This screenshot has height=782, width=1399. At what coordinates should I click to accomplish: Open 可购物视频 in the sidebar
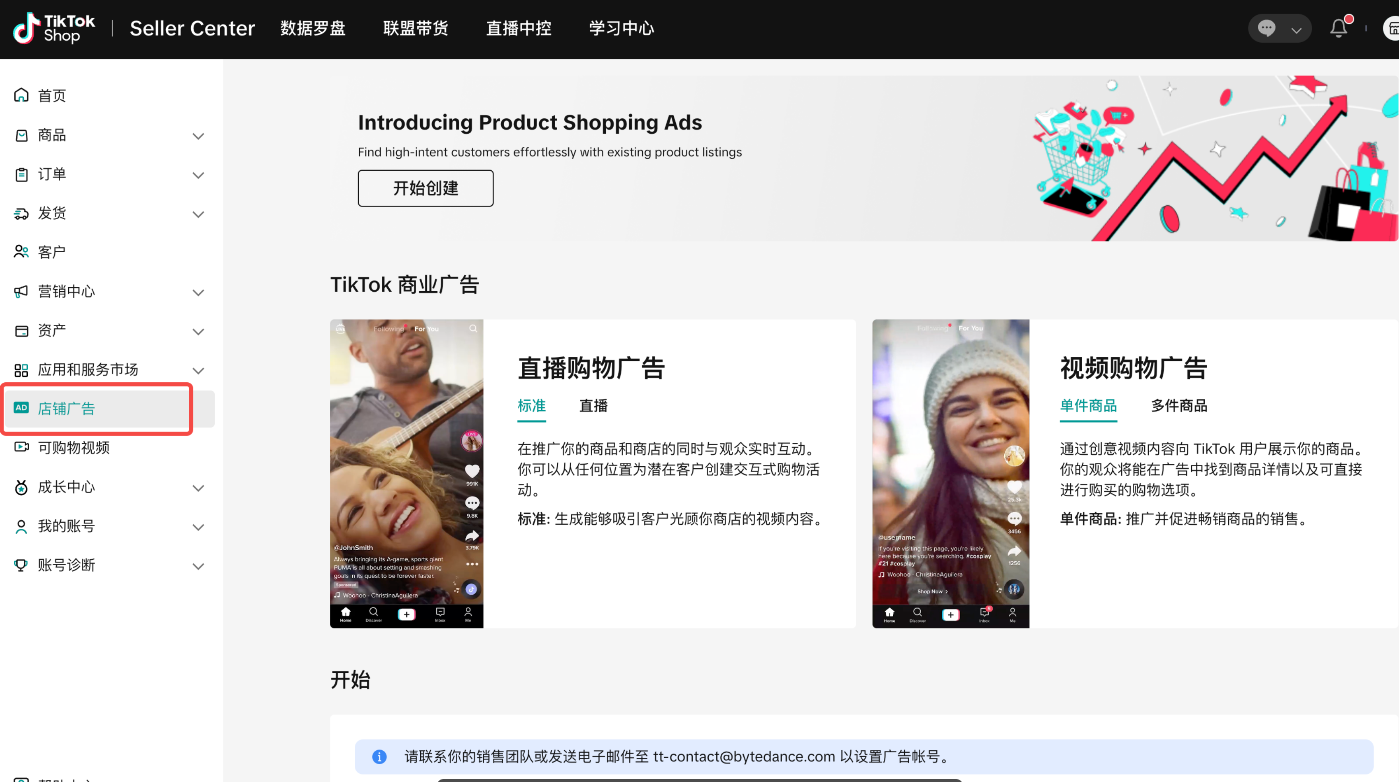click(x=74, y=447)
